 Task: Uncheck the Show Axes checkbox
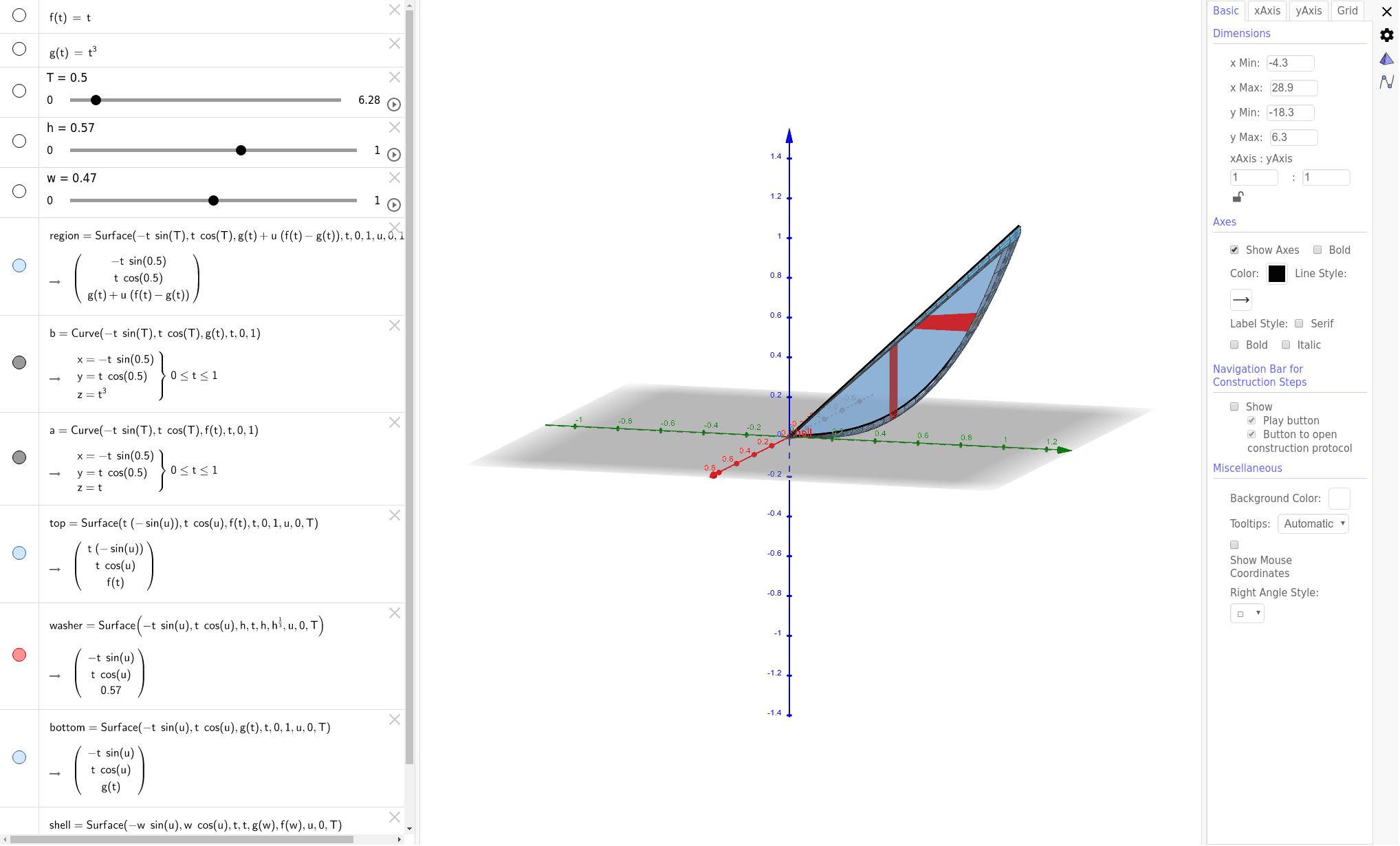pos(1234,250)
